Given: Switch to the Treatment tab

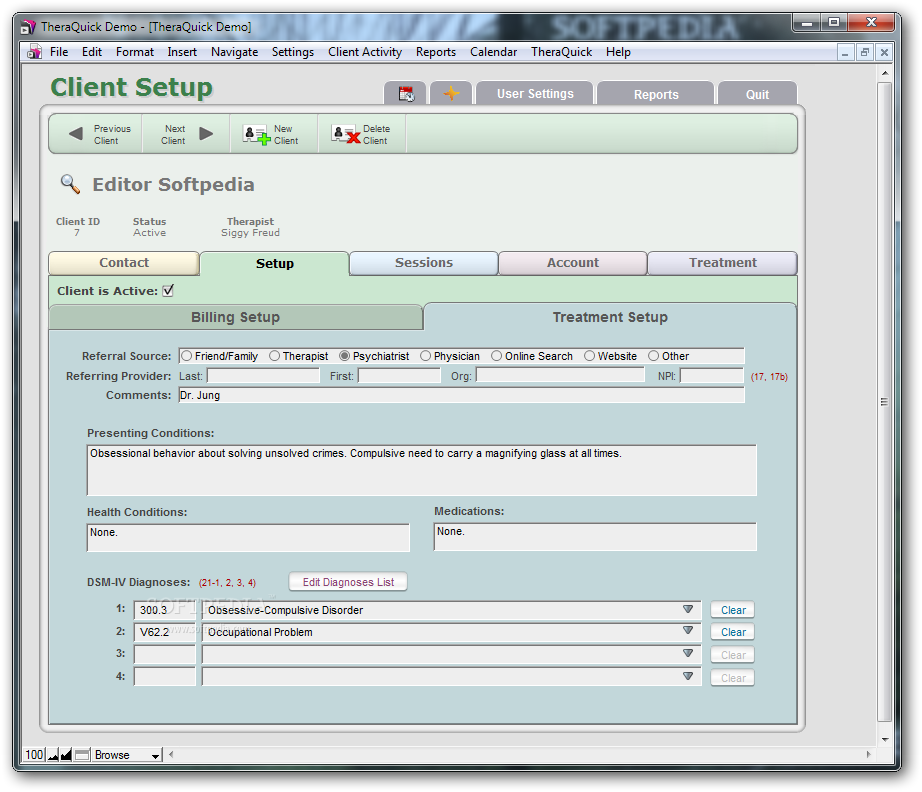Looking at the screenshot, I should (x=723, y=263).
